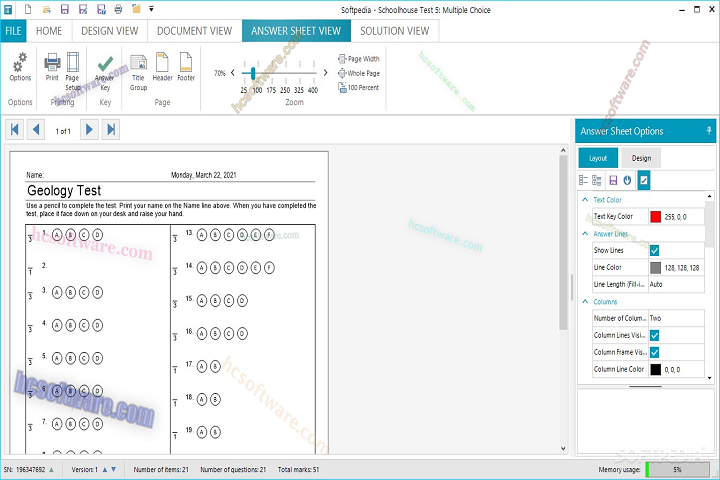Click the pin icon on Answer Sheet Options
The height and width of the screenshot is (480, 720).
click(709, 131)
